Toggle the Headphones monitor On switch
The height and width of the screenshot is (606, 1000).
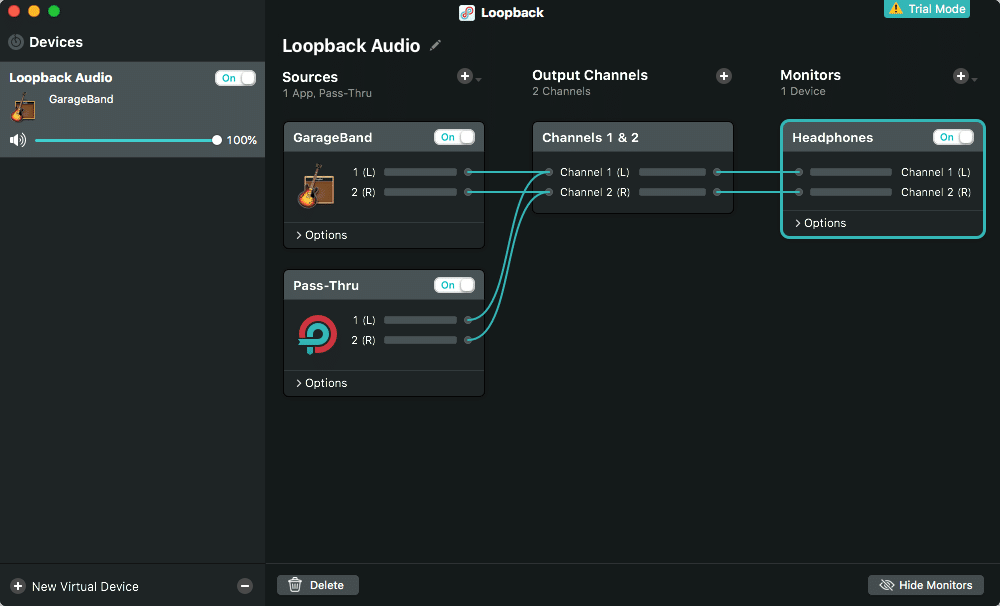[953, 137]
